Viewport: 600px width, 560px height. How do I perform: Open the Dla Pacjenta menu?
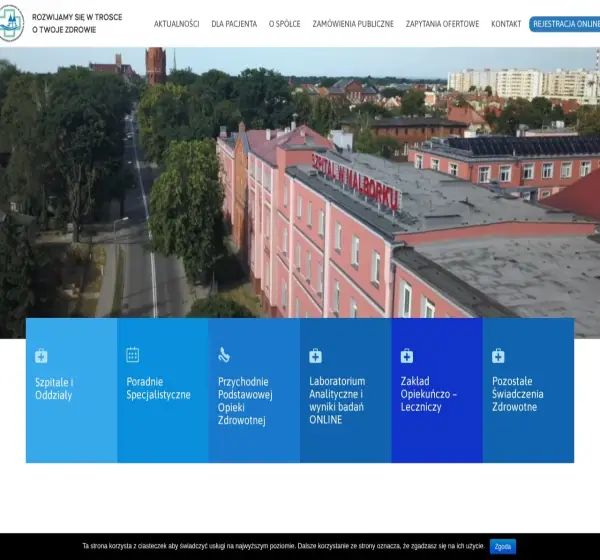coord(234,24)
